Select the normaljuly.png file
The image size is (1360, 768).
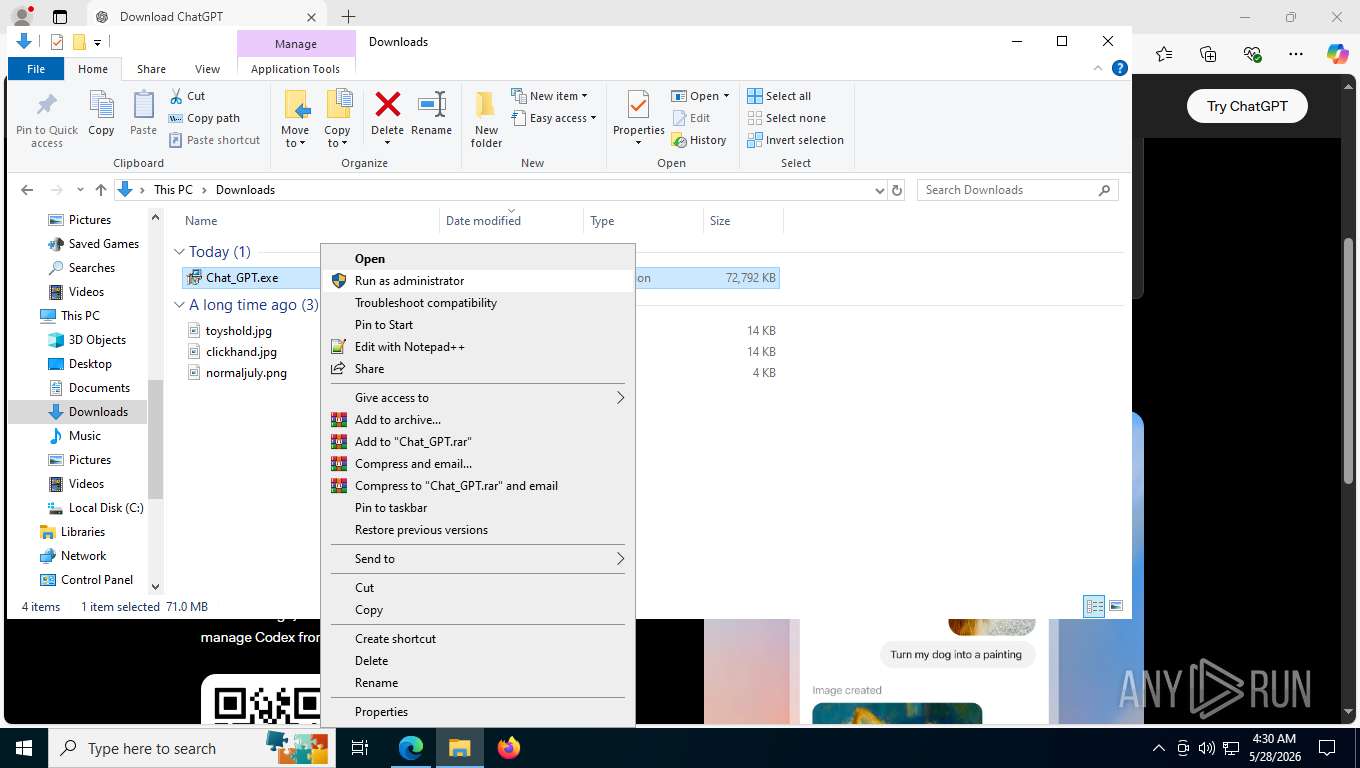point(246,373)
